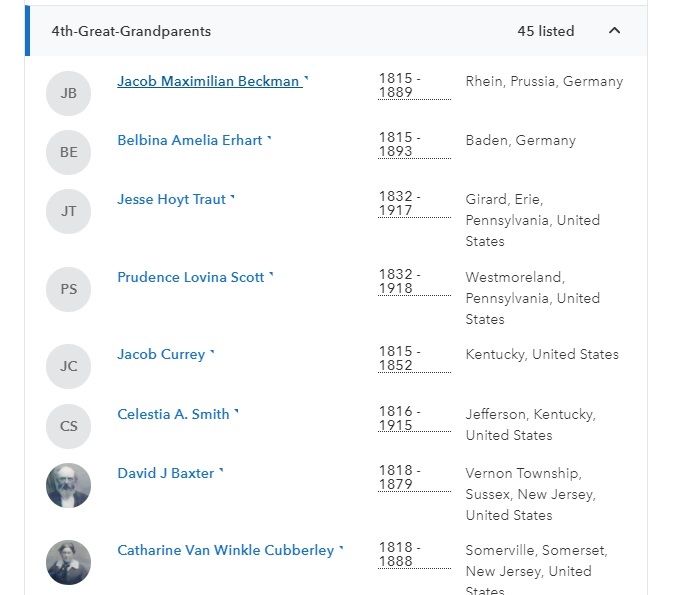Collapse the 4th-Great-Grandparents section chevron
The height and width of the screenshot is (595, 681).
614,31
